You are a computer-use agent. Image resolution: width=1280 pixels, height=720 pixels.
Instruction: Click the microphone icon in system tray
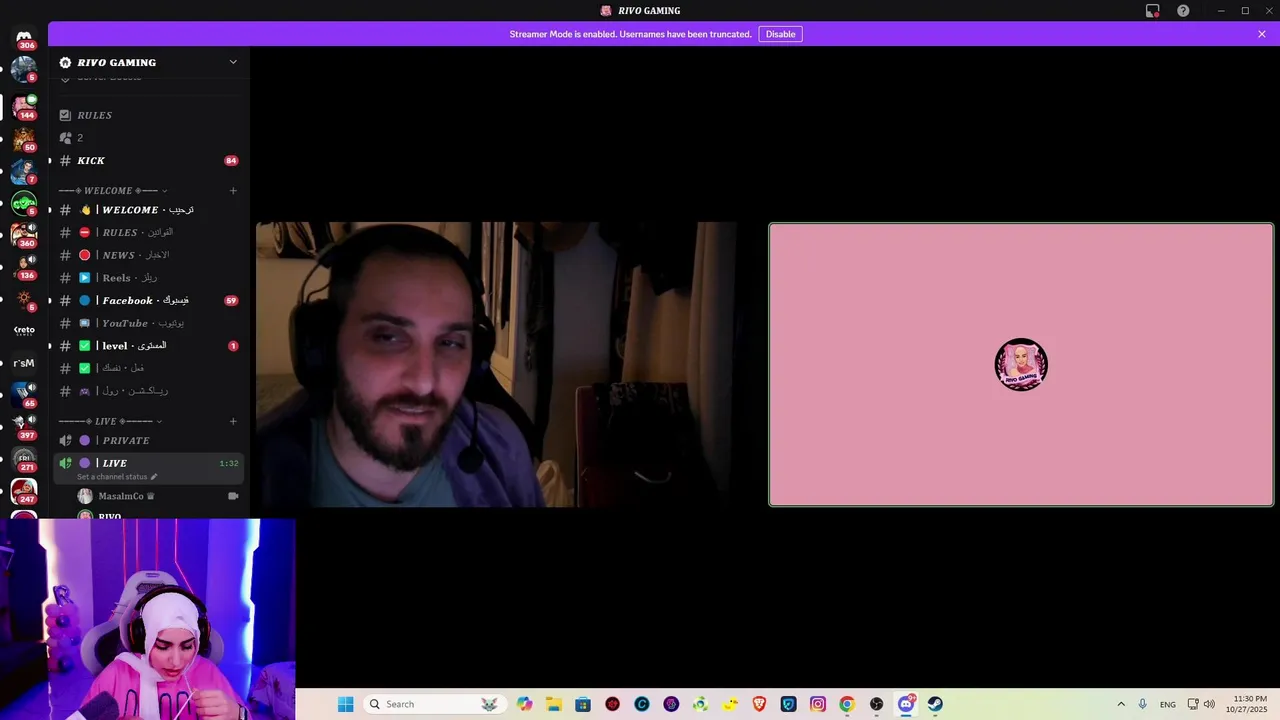(x=1143, y=704)
